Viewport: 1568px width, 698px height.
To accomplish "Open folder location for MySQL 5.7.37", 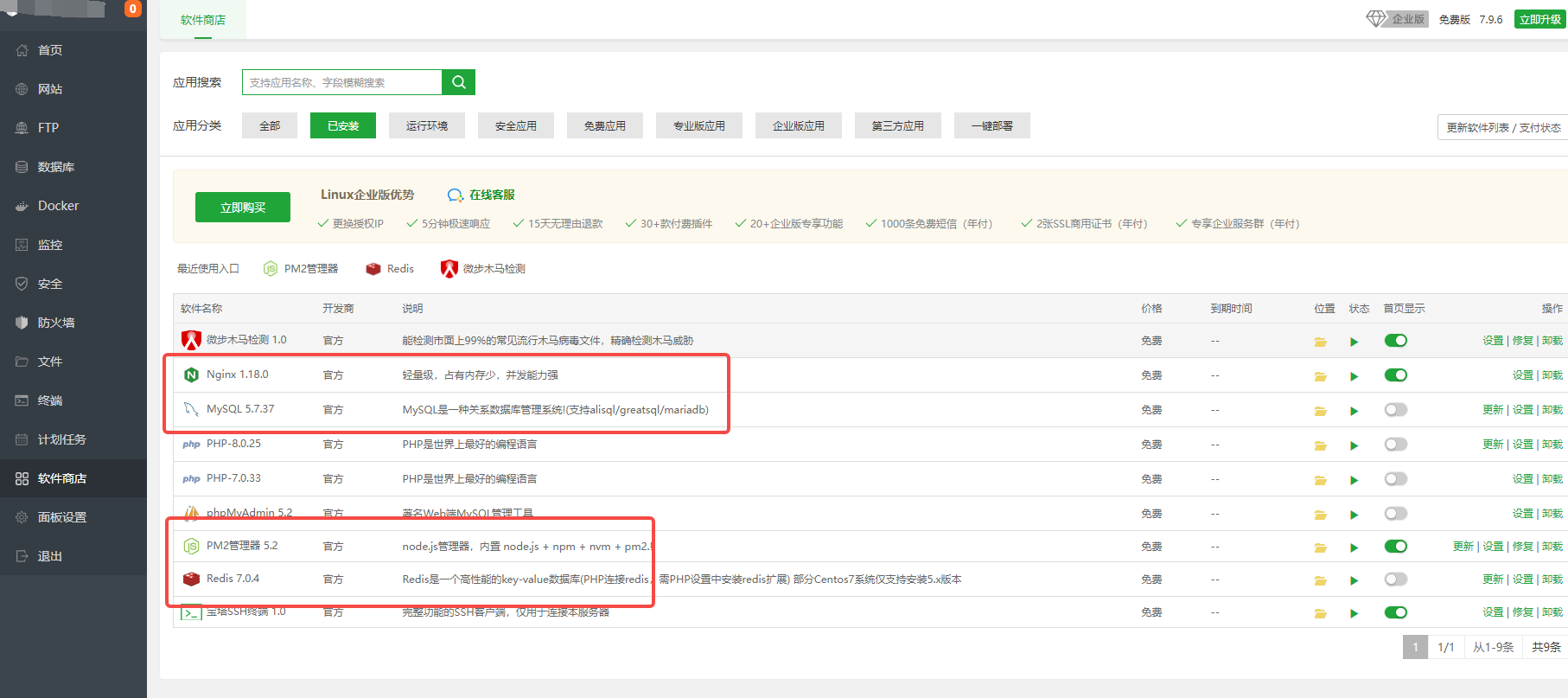I will coord(1321,411).
